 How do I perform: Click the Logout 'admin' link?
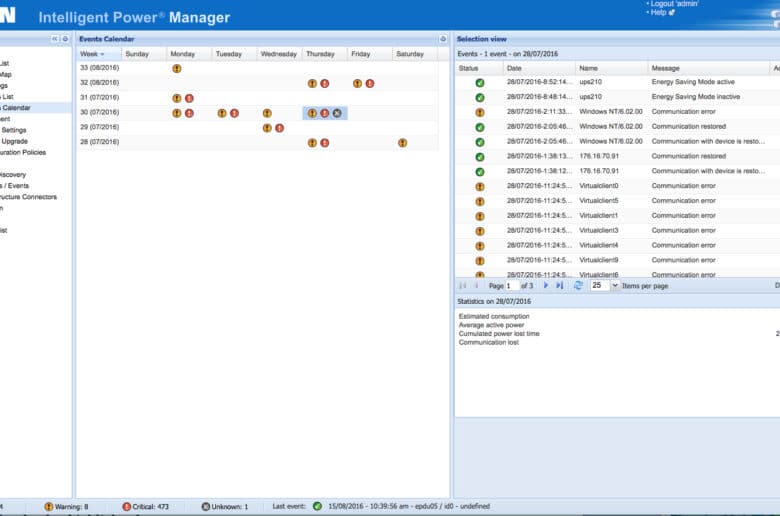pyautogui.click(x=674, y=3)
